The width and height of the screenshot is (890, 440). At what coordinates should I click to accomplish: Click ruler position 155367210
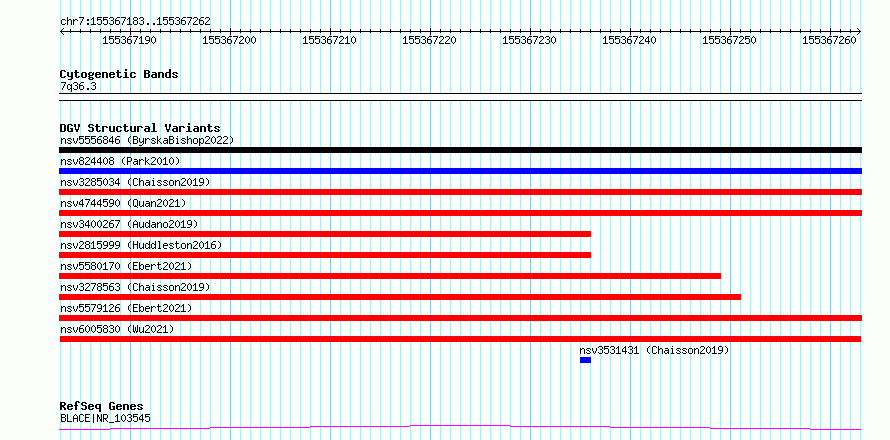(x=329, y=40)
